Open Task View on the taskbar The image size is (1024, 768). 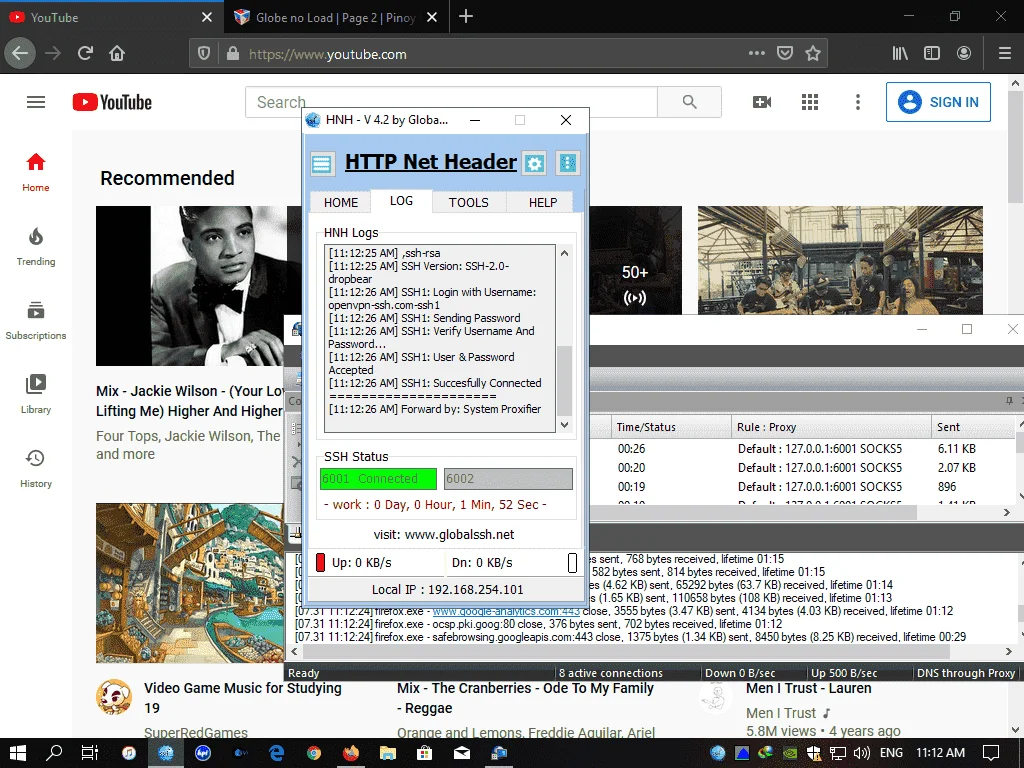pos(89,753)
